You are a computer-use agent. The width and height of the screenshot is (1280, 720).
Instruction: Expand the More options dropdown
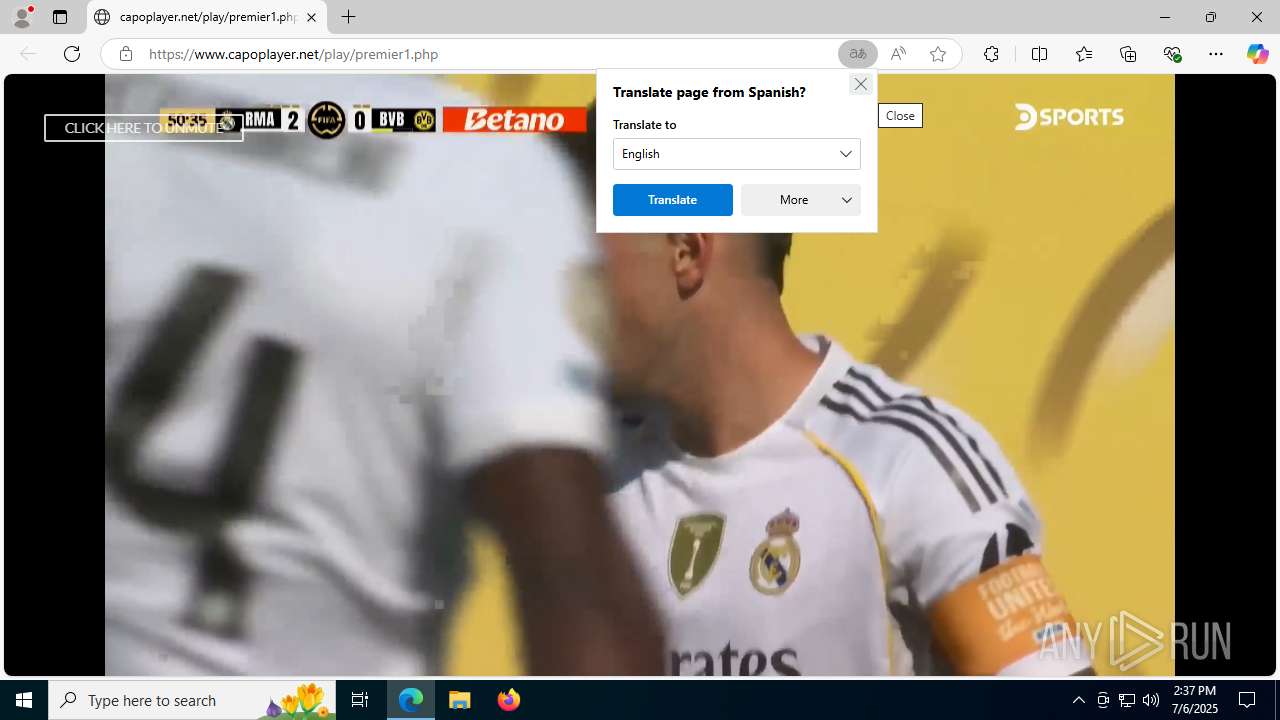coord(800,200)
